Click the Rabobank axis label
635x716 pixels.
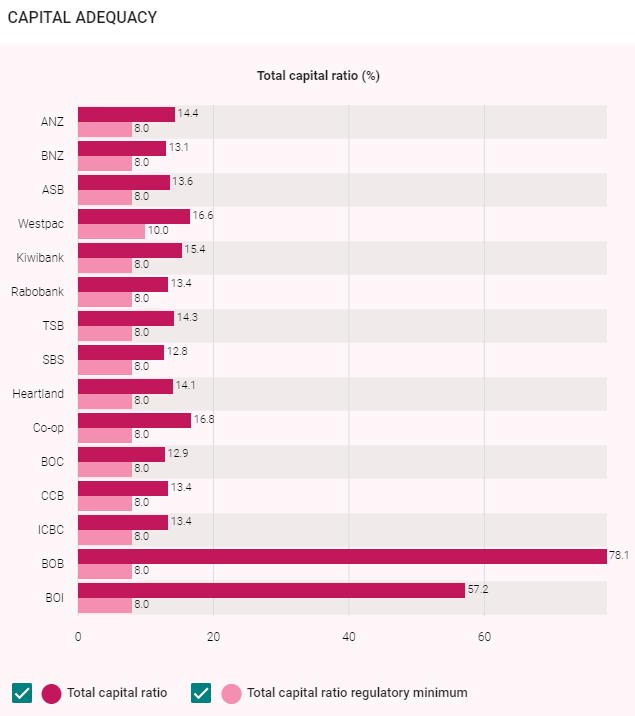coord(37,292)
